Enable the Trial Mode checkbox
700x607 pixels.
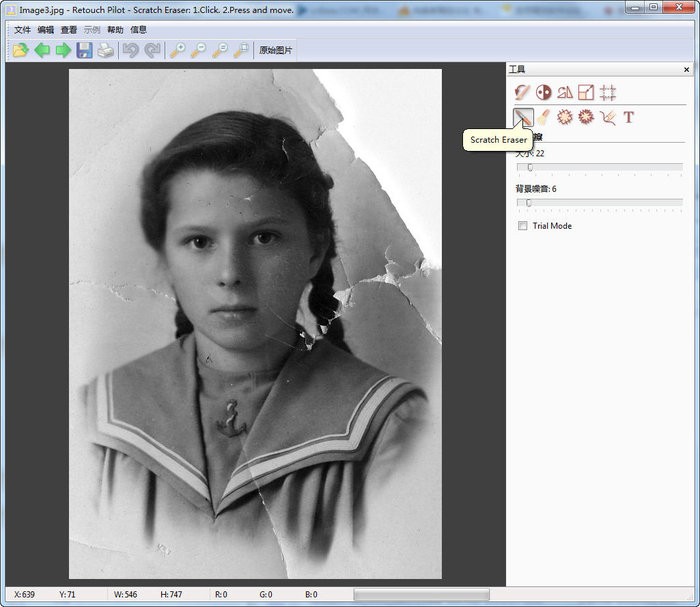tap(523, 226)
